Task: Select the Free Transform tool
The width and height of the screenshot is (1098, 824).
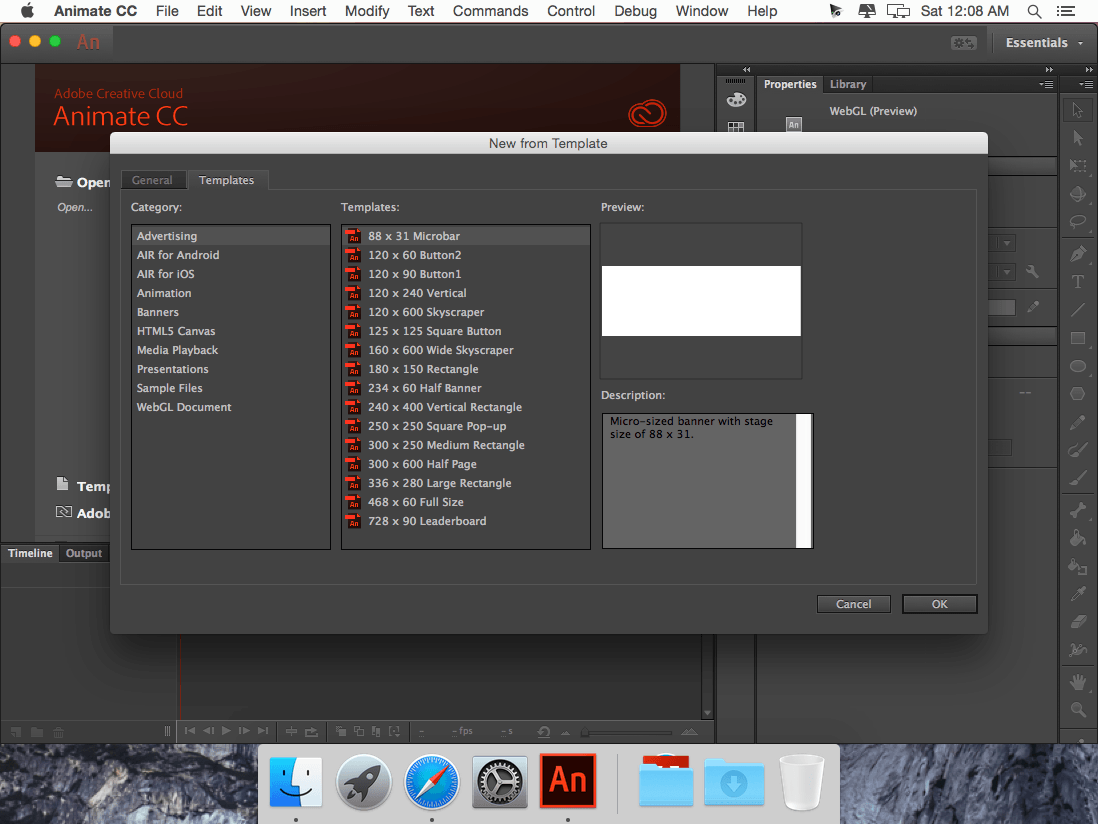Action: pos(1078,166)
